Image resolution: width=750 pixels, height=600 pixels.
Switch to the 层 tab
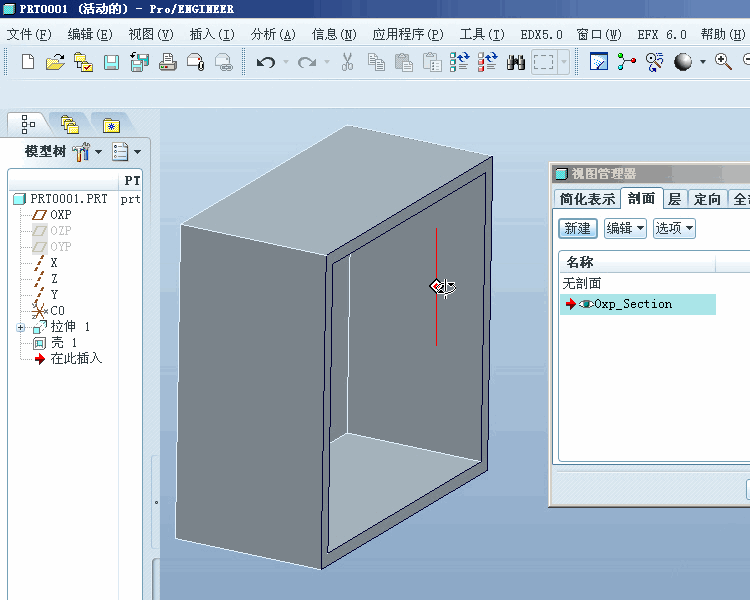point(675,199)
